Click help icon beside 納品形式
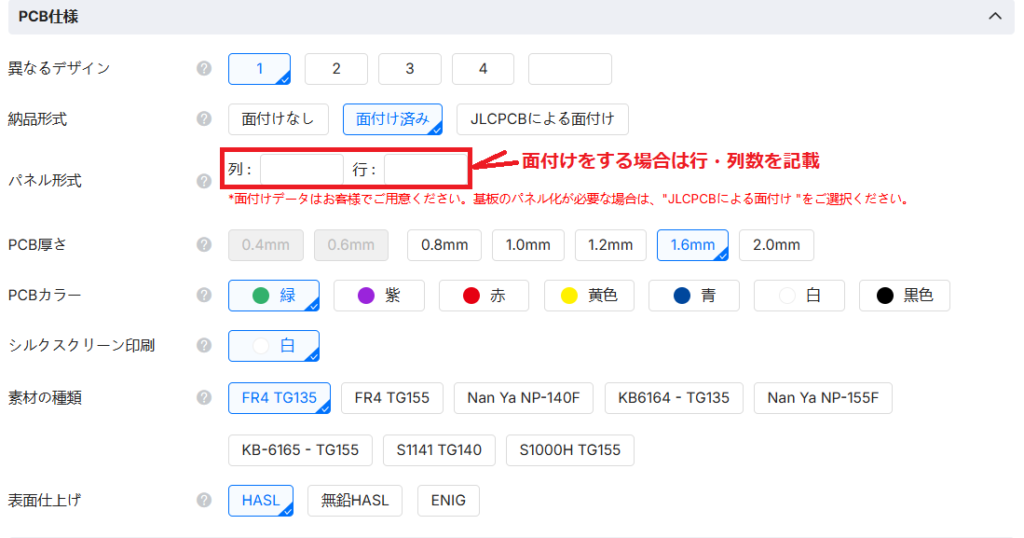The height and width of the screenshot is (538, 1024). click(x=204, y=119)
